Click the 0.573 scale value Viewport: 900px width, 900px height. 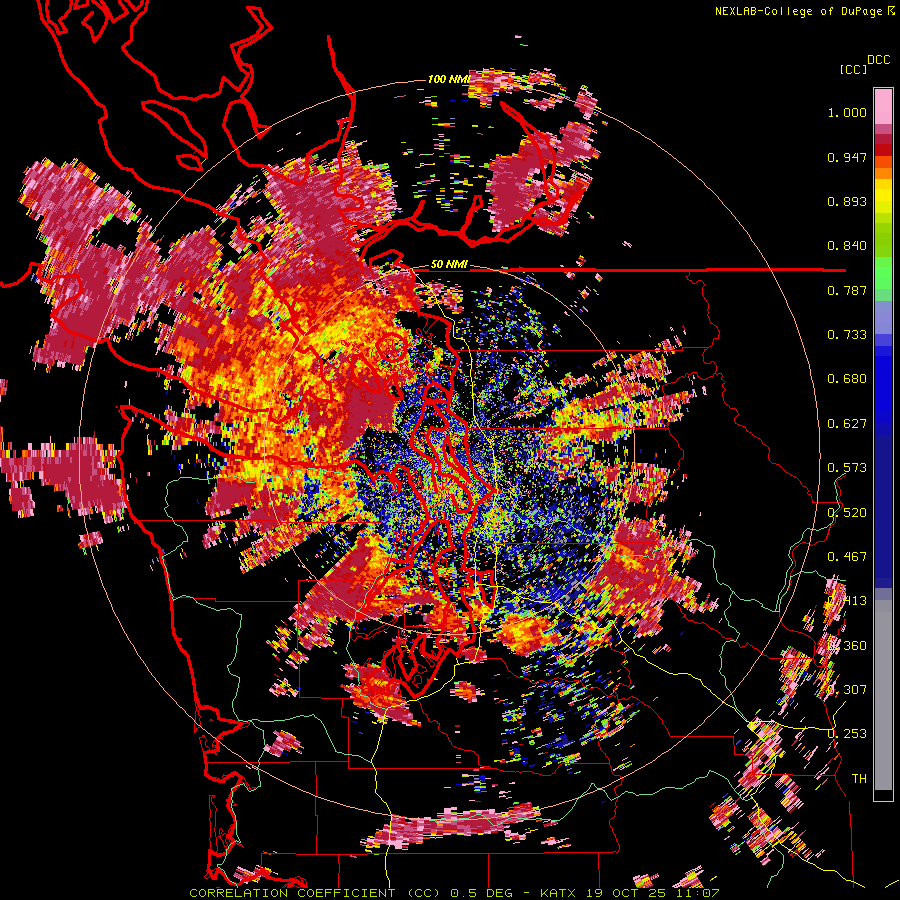point(847,468)
